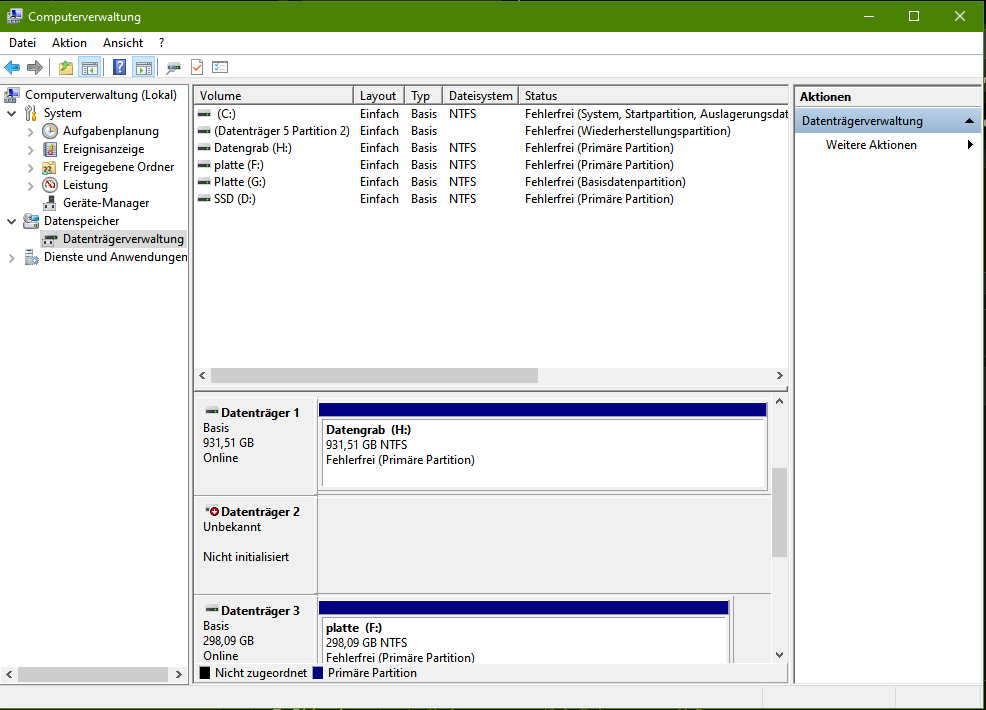Click Weitere Aktionen in the actions pane

(x=871, y=145)
